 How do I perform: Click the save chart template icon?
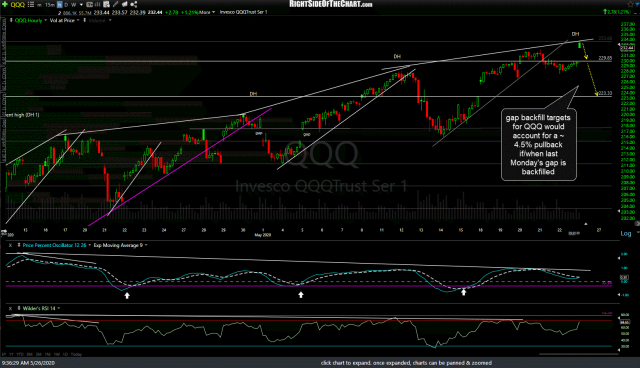(106, 4)
